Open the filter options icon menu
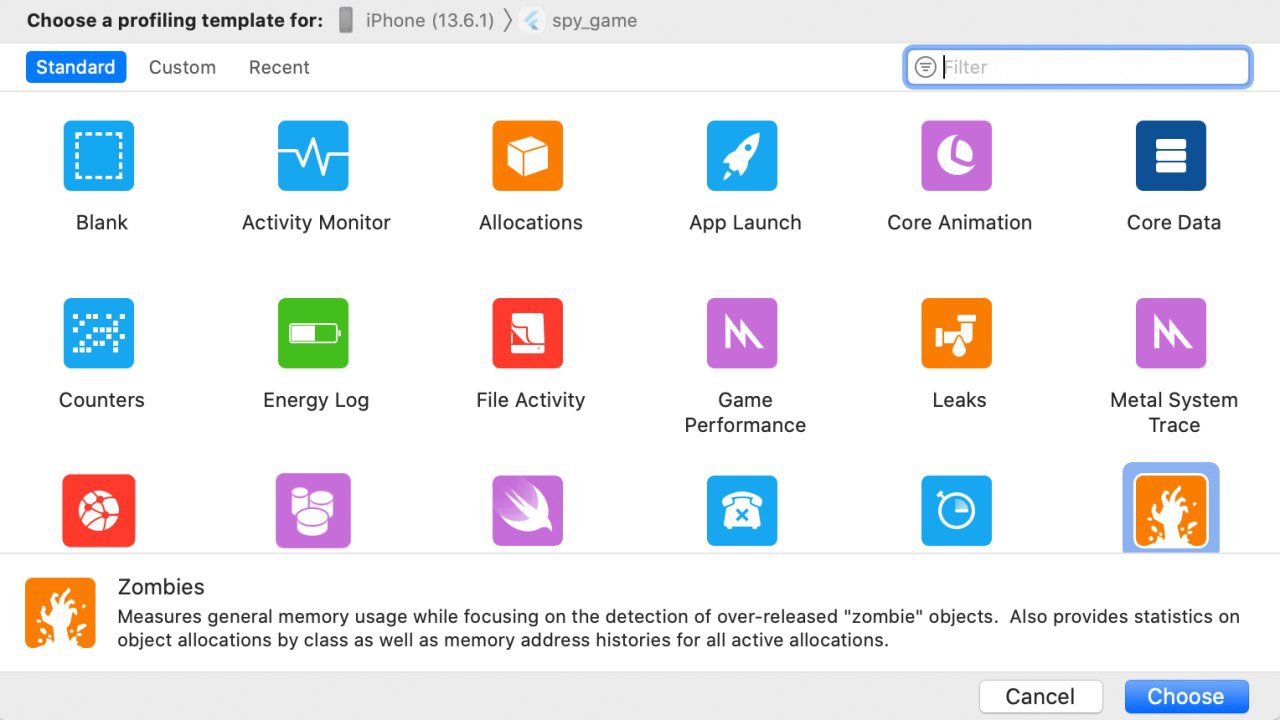This screenshot has height=720, width=1280. click(926, 67)
